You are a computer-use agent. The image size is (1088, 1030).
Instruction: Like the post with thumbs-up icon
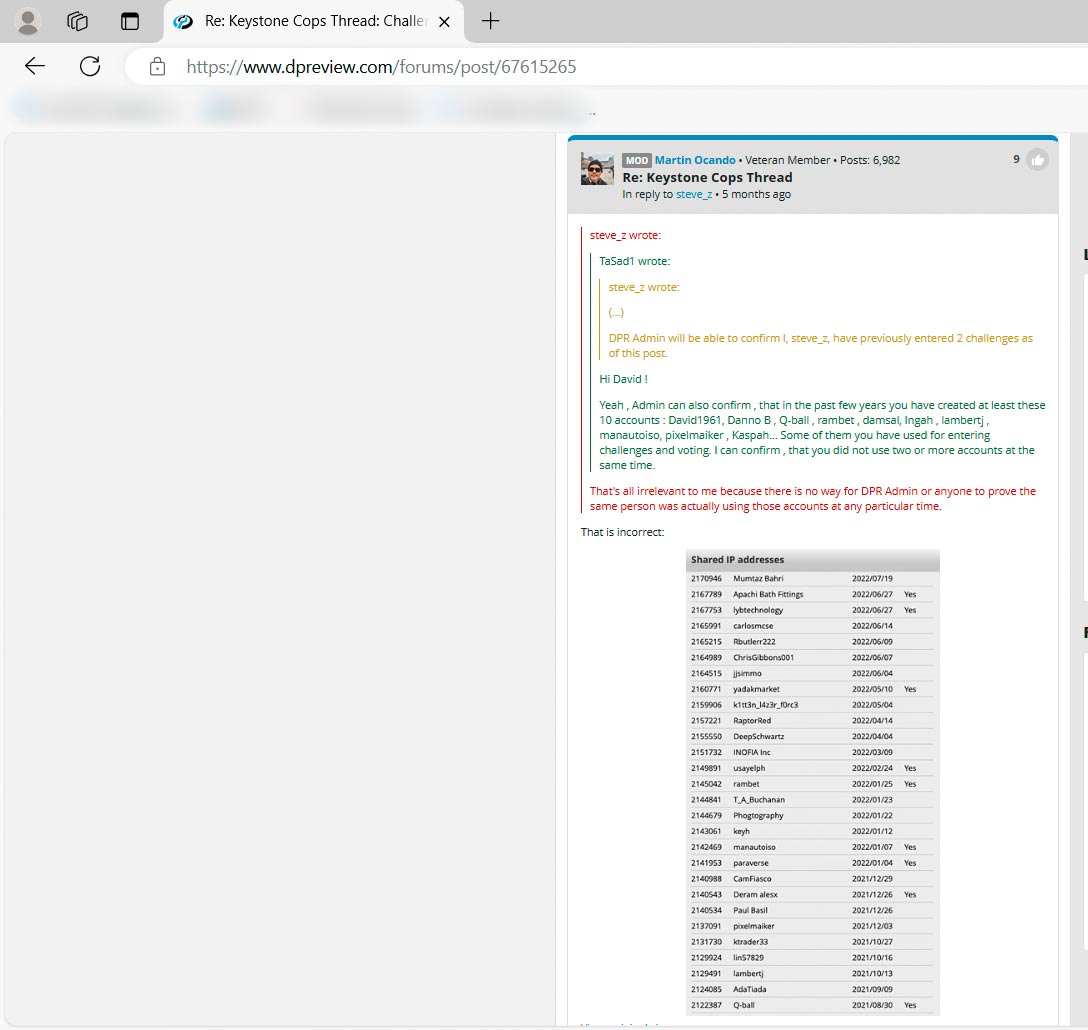tap(1037, 160)
